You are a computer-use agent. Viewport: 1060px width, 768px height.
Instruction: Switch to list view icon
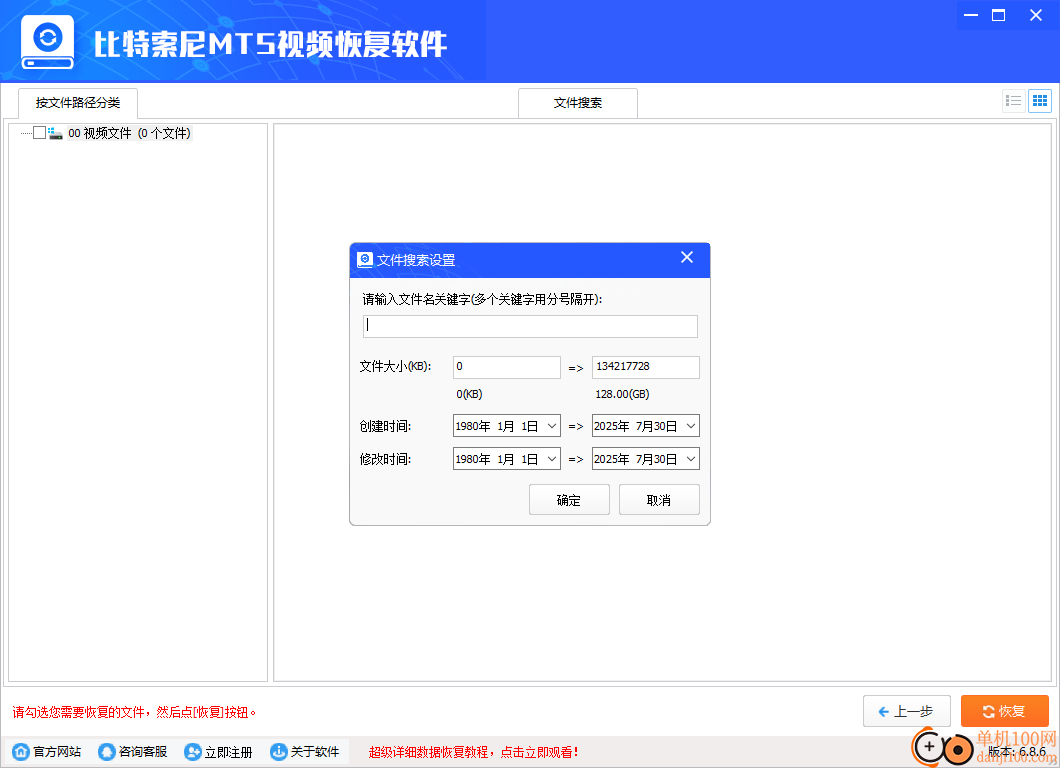pyautogui.click(x=1013, y=101)
